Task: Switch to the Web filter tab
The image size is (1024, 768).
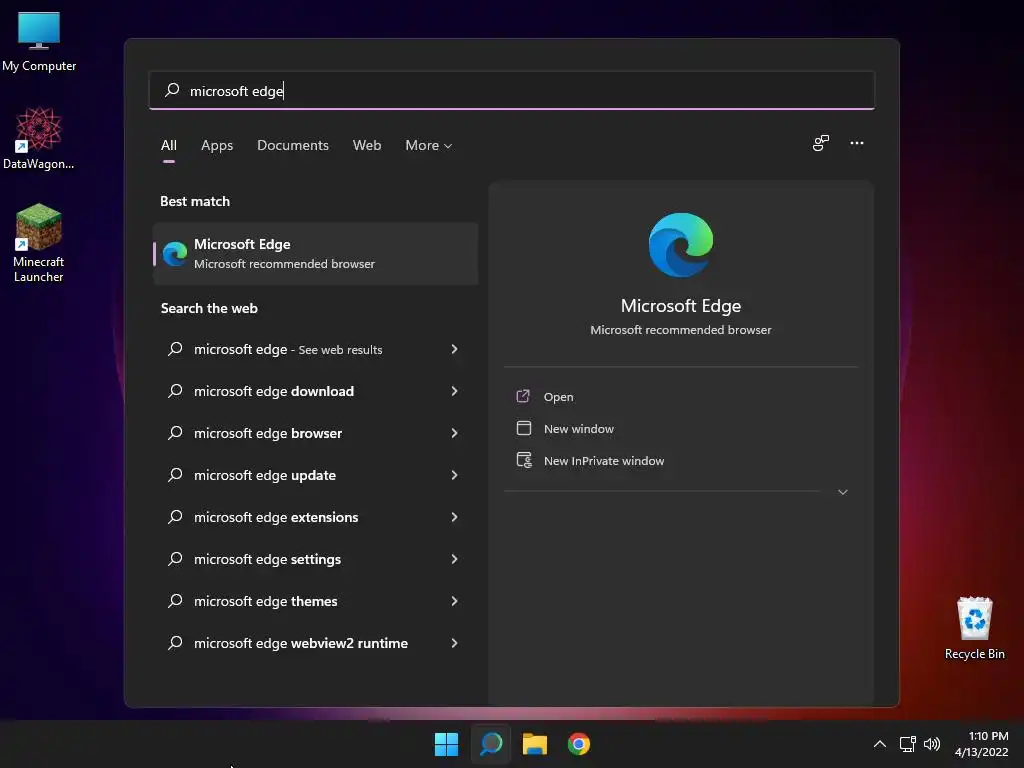Action: pos(367,146)
